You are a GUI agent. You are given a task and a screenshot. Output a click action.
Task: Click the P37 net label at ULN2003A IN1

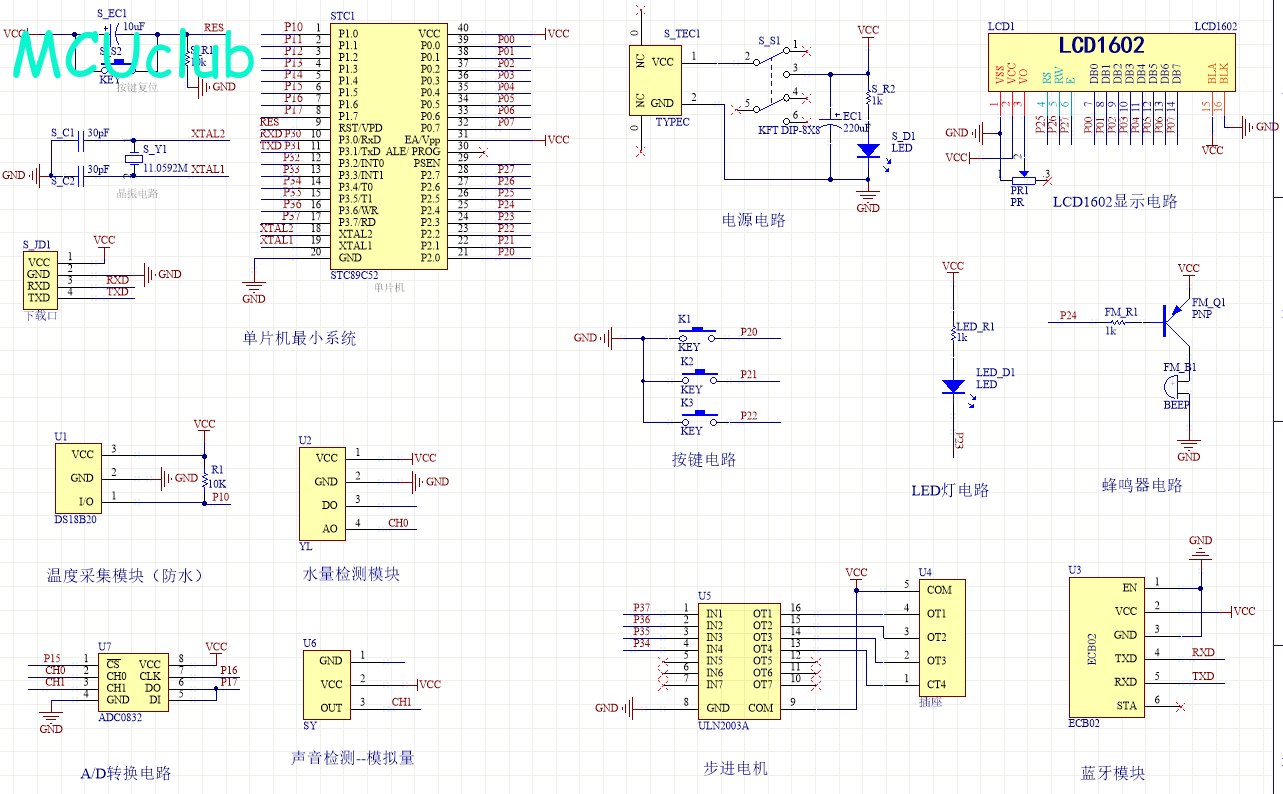[642, 608]
